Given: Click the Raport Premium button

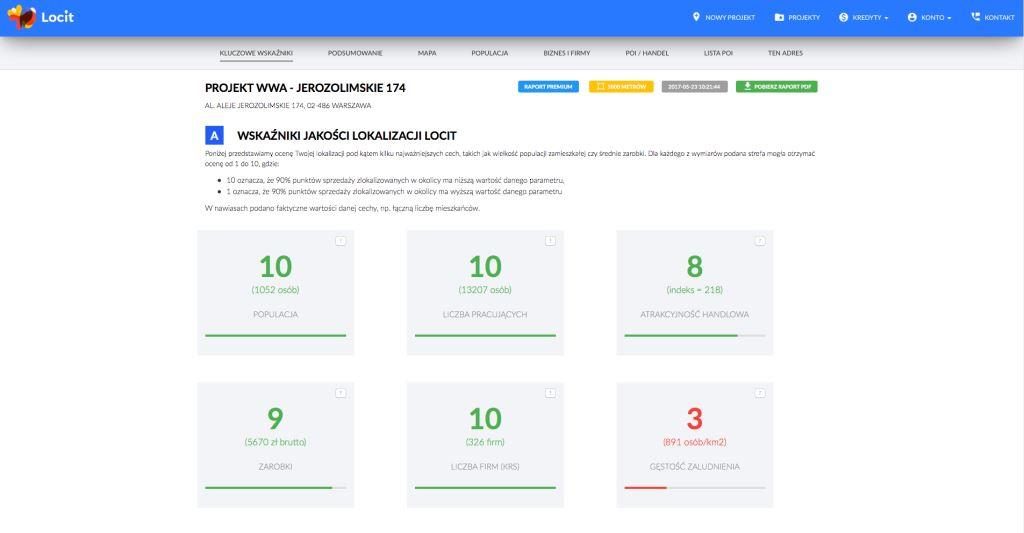Looking at the screenshot, I should (x=548, y=87).
